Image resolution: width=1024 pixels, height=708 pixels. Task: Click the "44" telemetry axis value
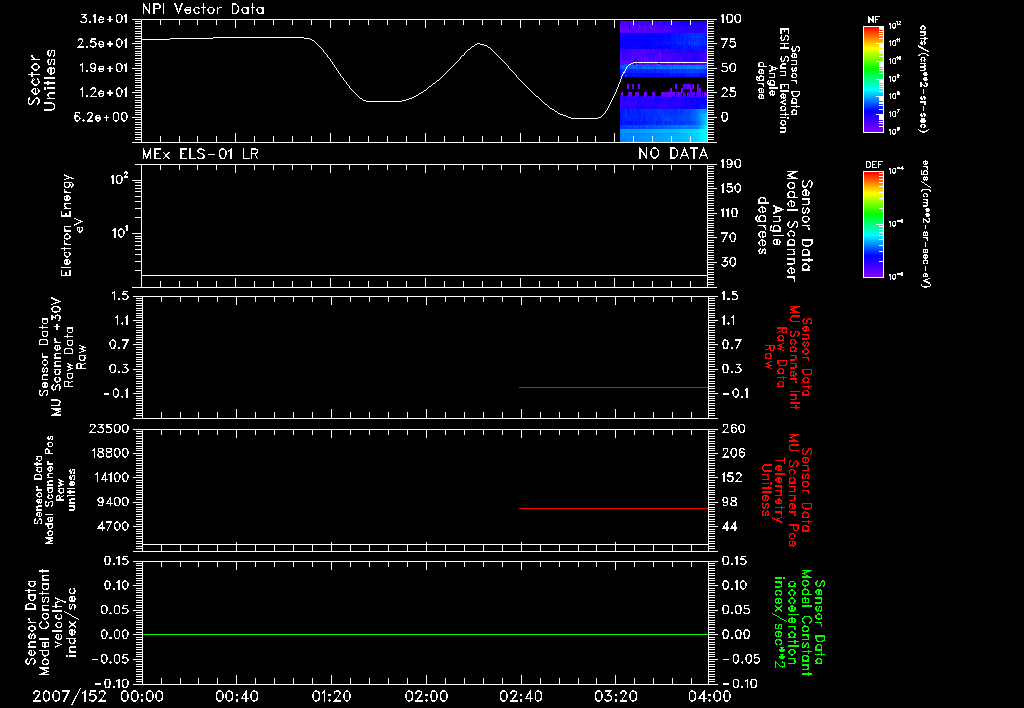[x=729, y=526]
